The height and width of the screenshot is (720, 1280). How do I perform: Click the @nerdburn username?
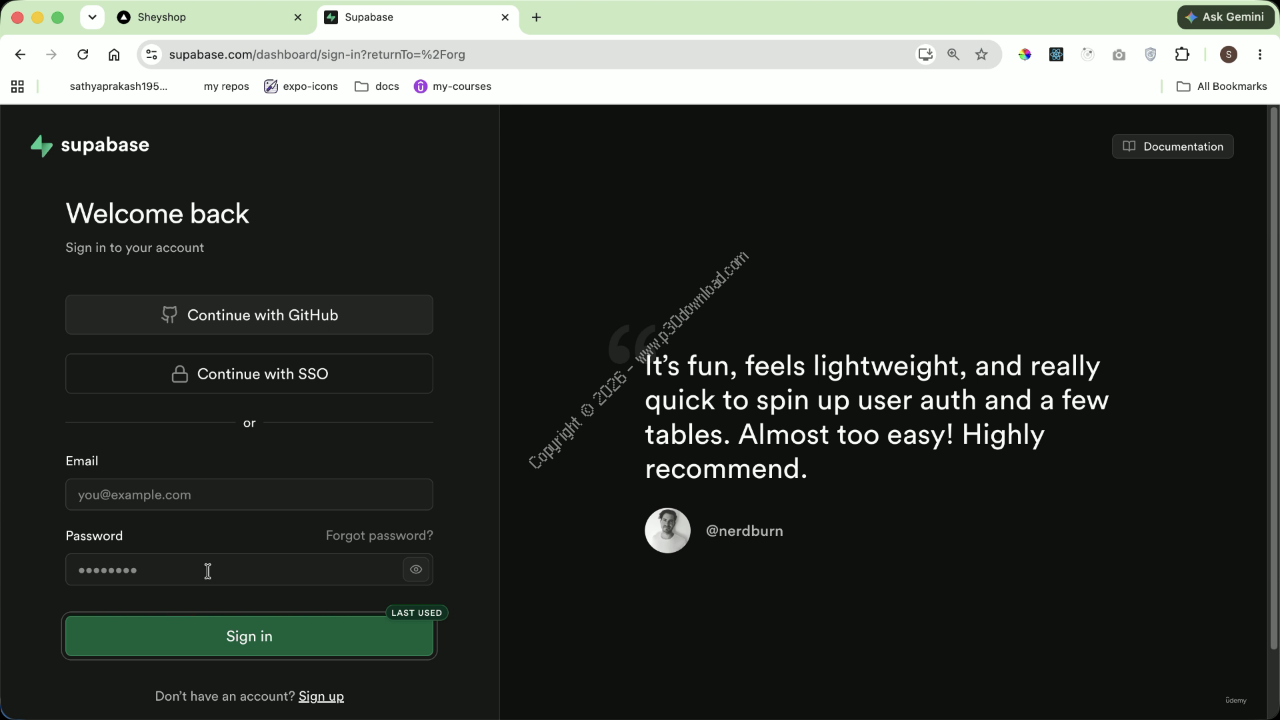(744, 531)
